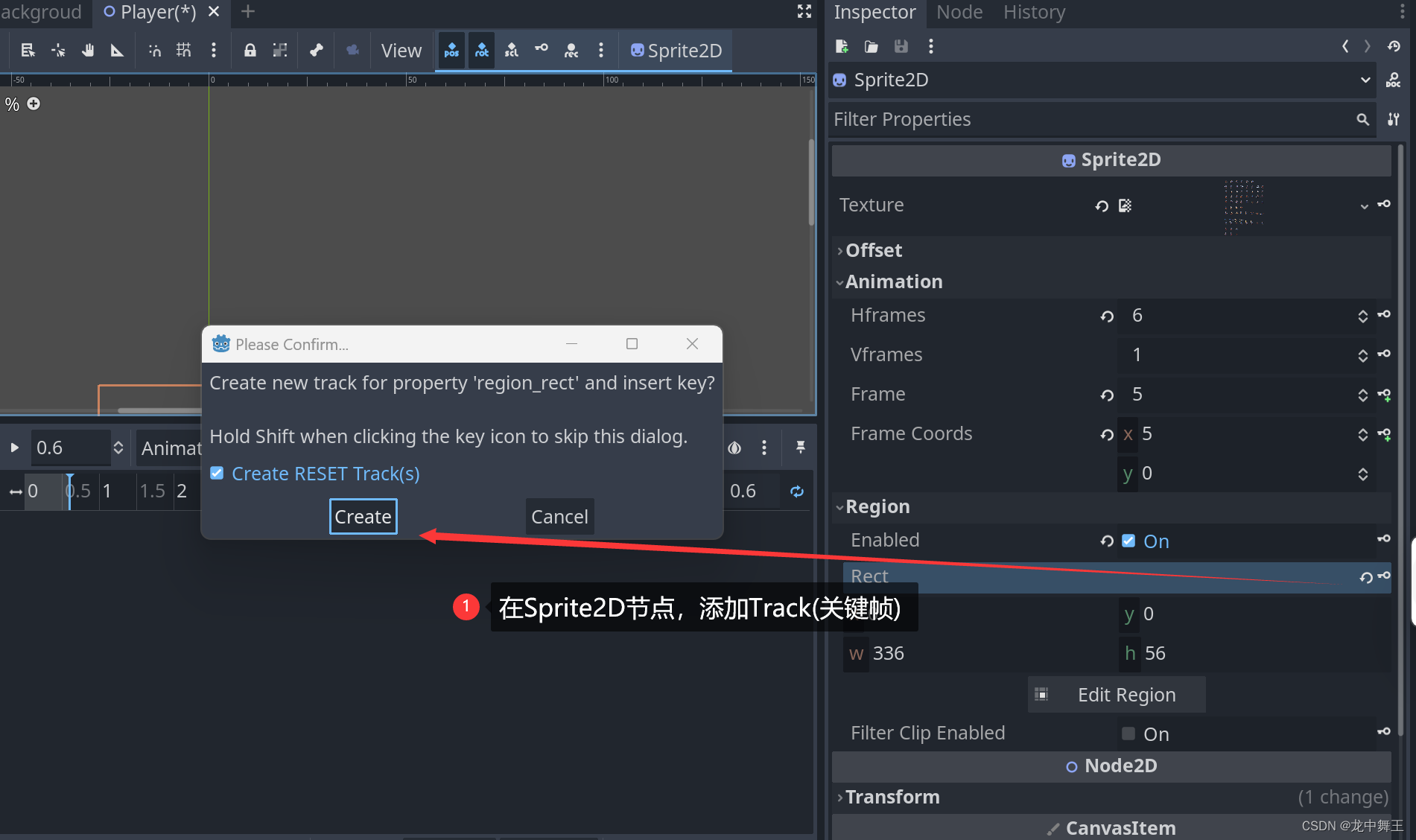Open inspector property tools menu
This screenshot has height=840, width=1416.
pyautogui.click(x=1393, y=119)
